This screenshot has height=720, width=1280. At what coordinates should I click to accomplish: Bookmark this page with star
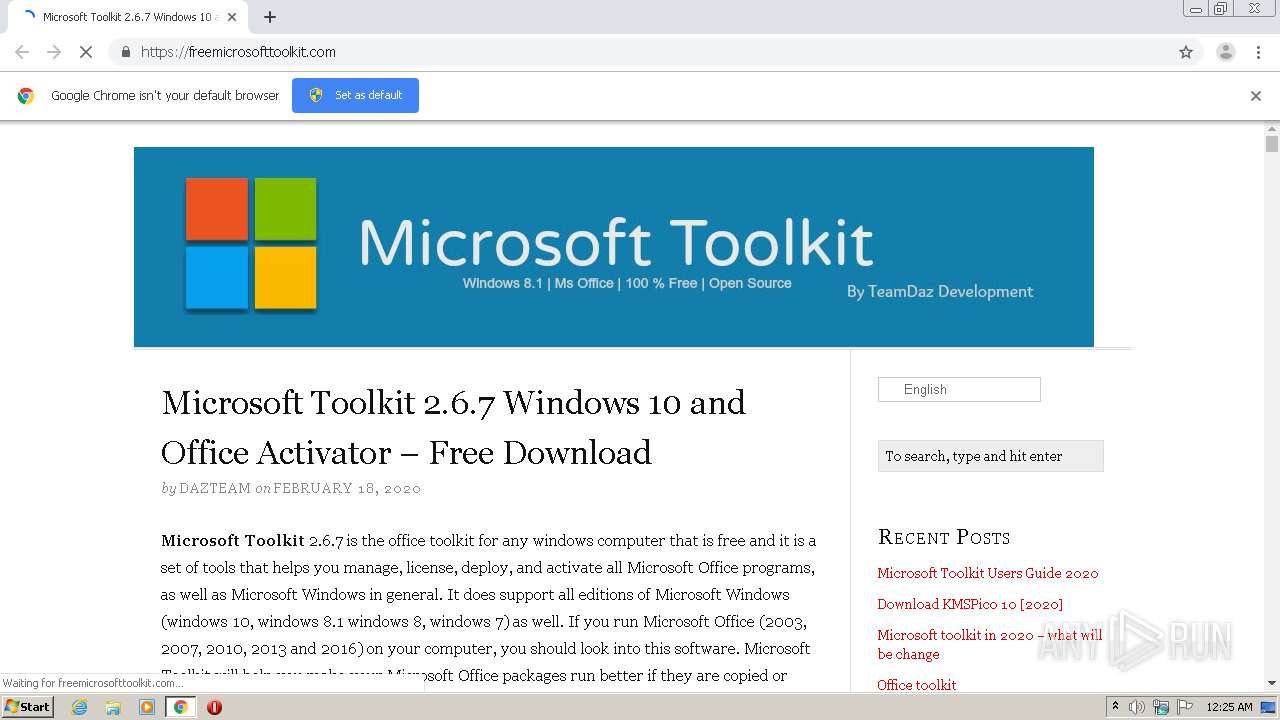(1186, 52)
